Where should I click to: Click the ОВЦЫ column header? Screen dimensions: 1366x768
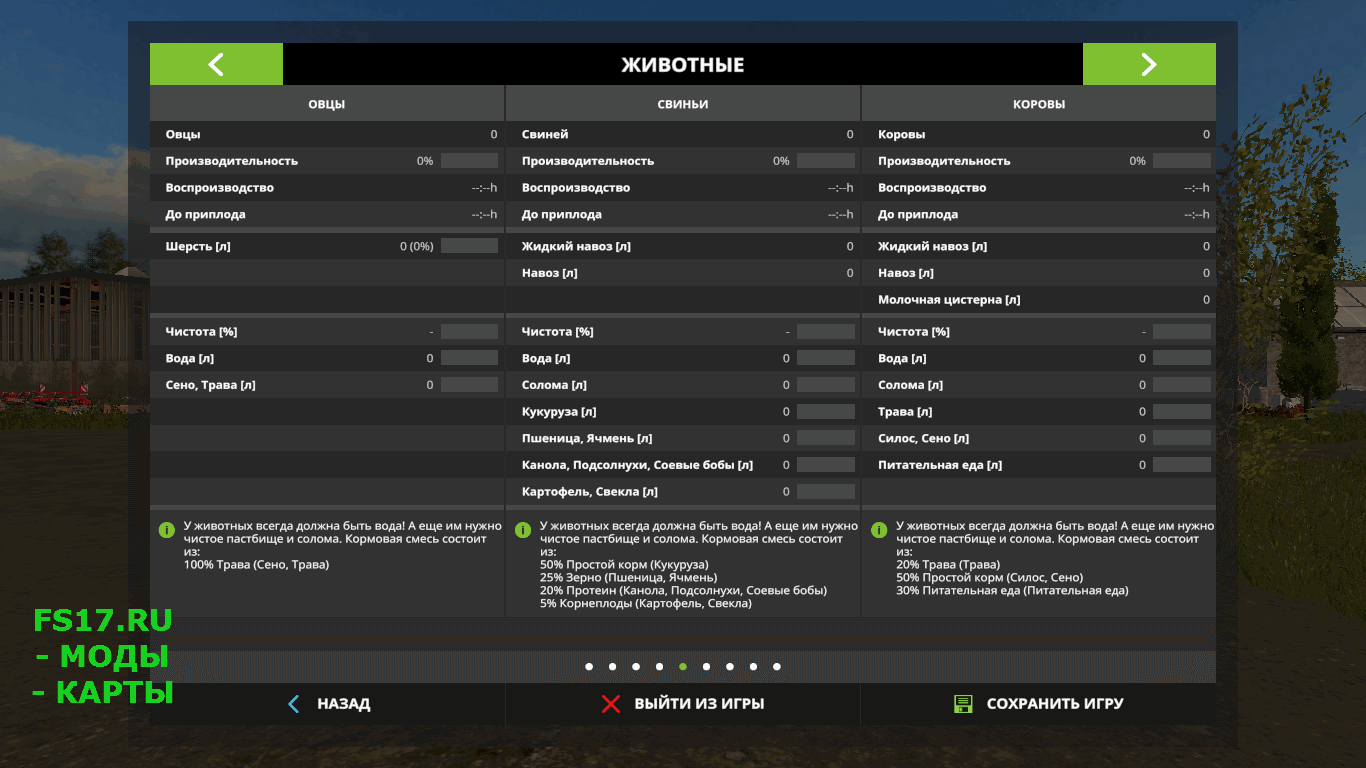tap(327, 104)
